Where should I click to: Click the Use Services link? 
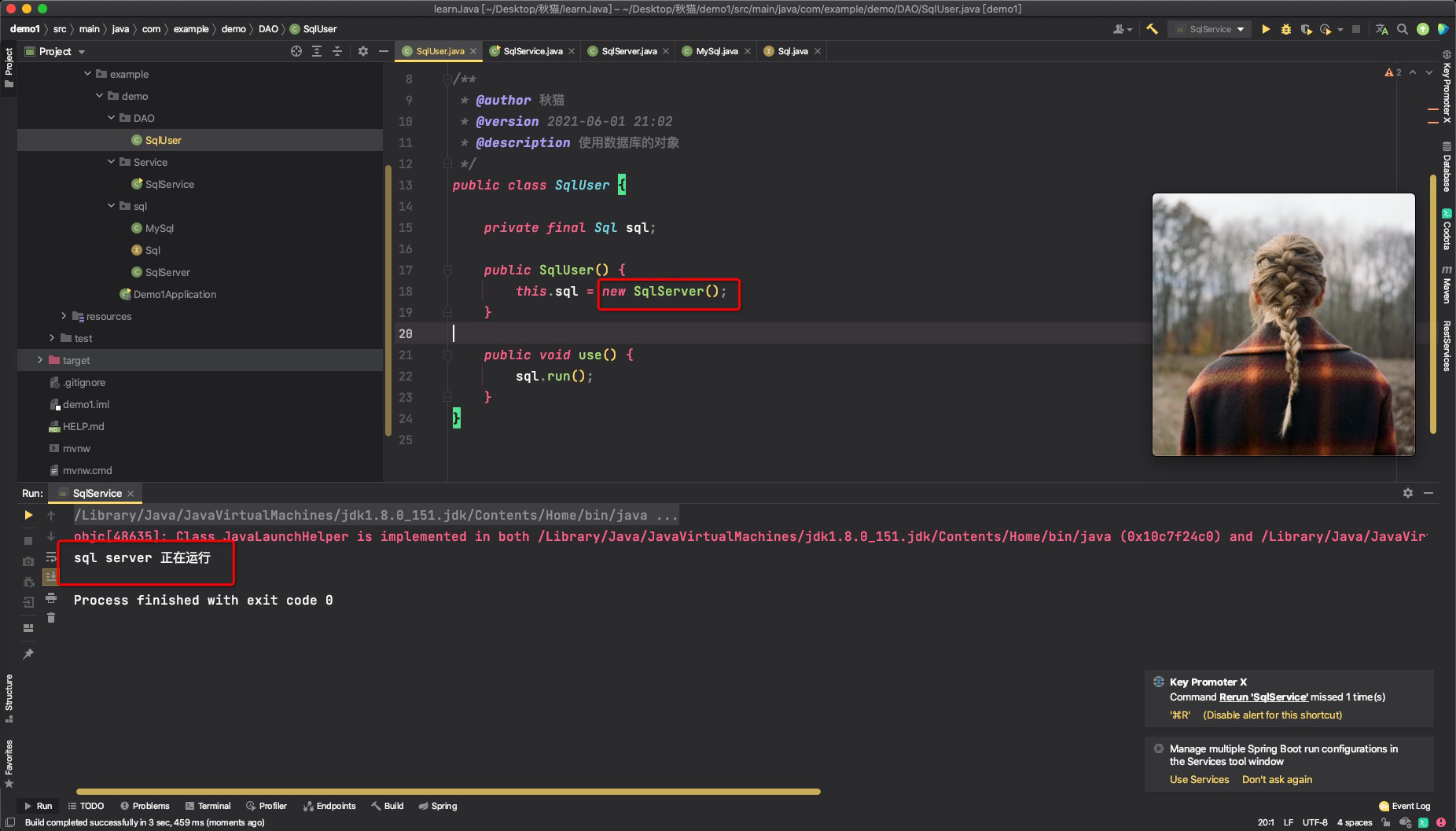pos(1199,779)
